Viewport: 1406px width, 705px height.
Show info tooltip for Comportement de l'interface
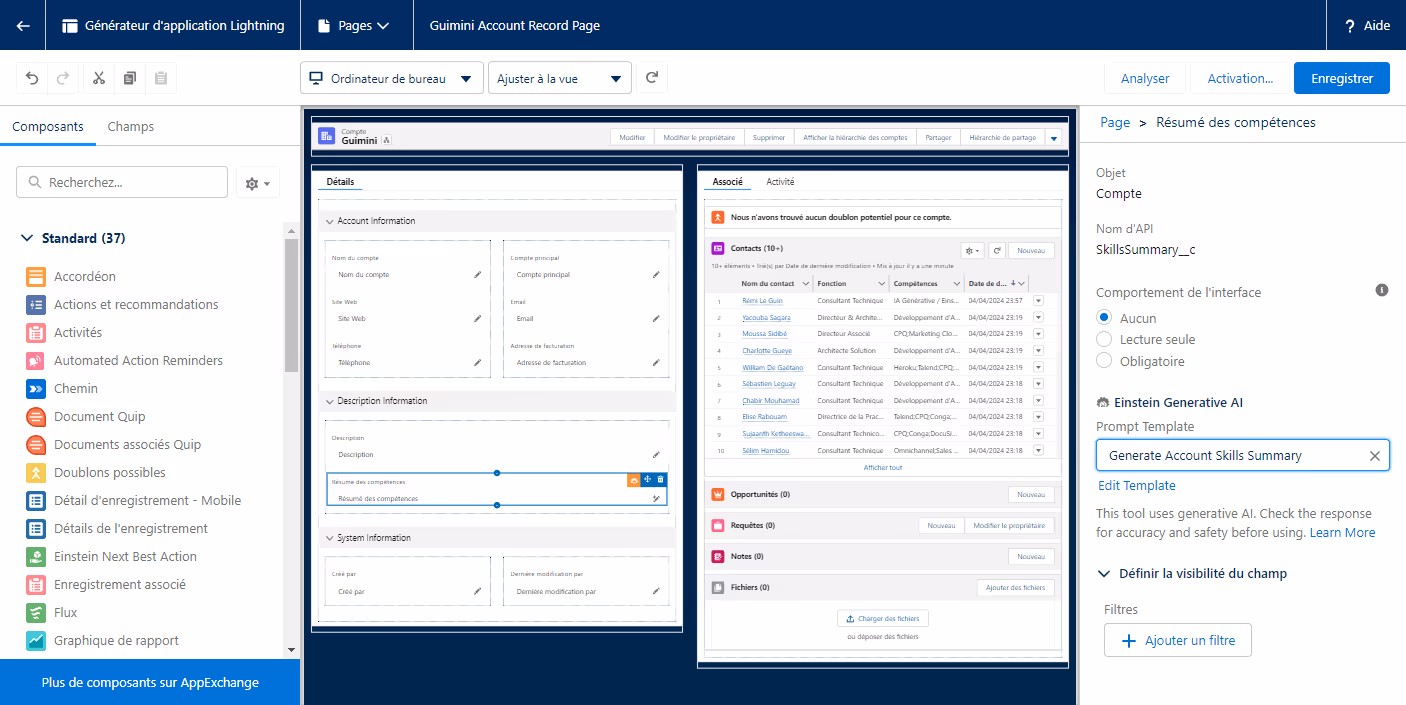(1382, 290)
